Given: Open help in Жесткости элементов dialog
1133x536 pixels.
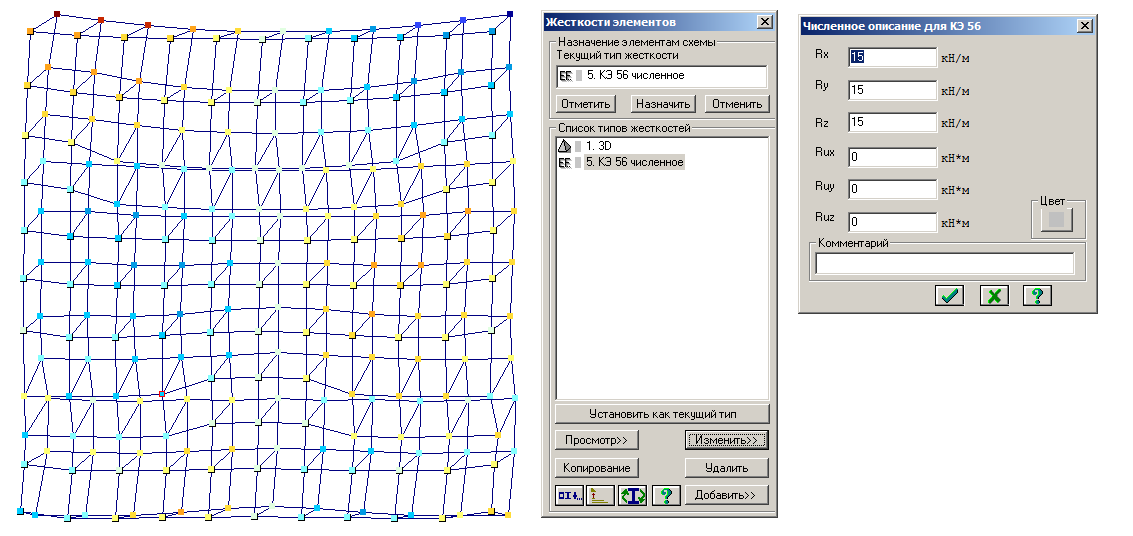Looking at the screenshot, I should click(666, 496).
